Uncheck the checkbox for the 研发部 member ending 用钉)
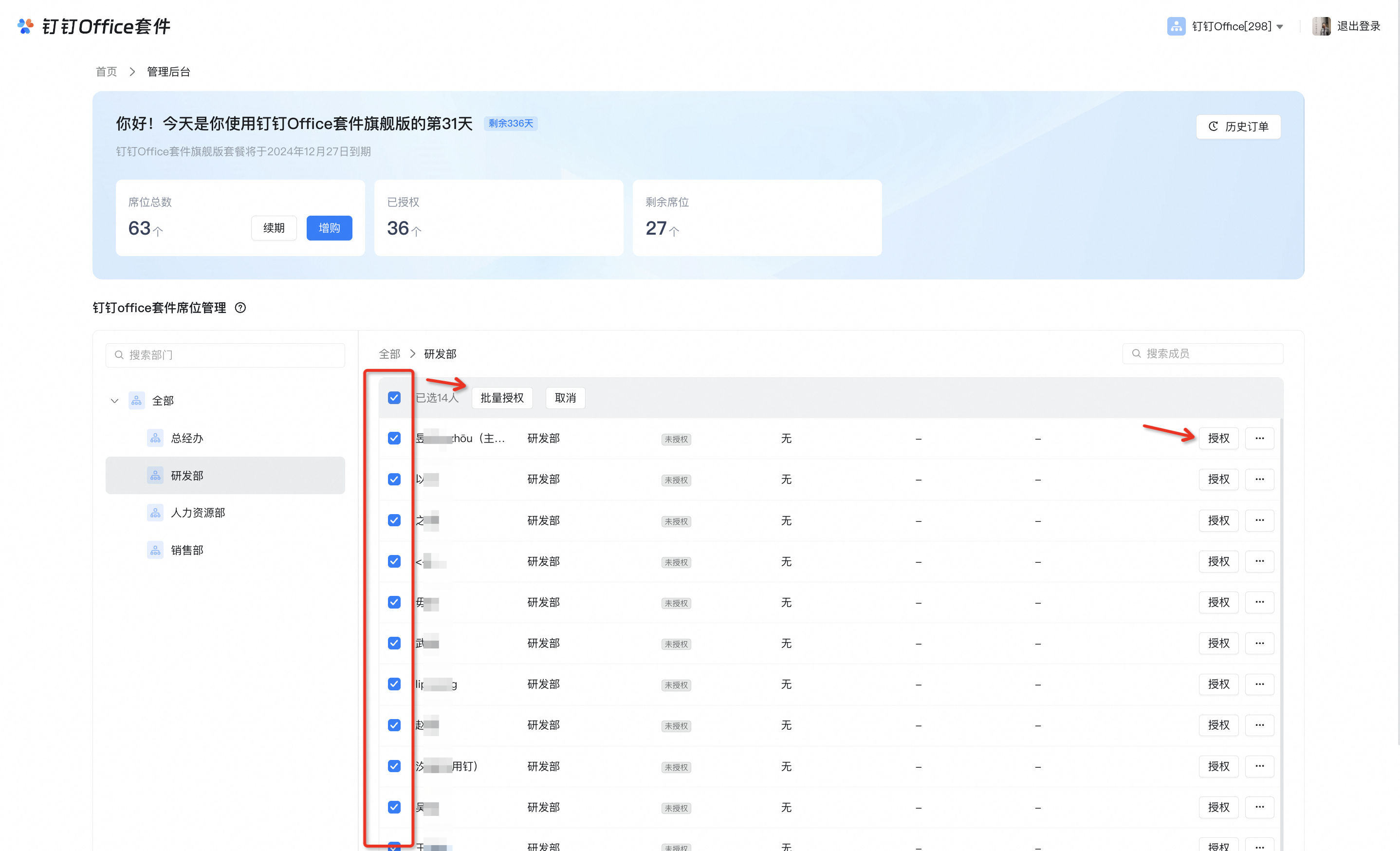The width and height of the screenshot is (1400, 851). [x=394, y=766]
